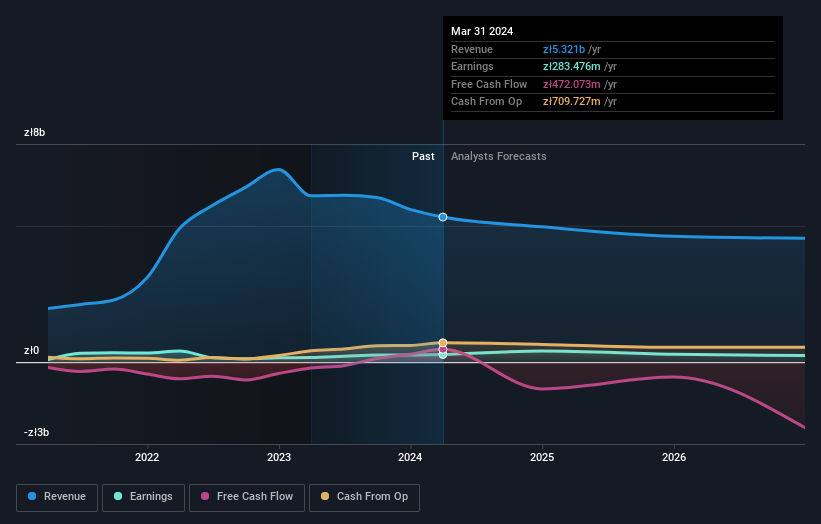Click the blue Revenue data point marker

(x=443, y=217)
